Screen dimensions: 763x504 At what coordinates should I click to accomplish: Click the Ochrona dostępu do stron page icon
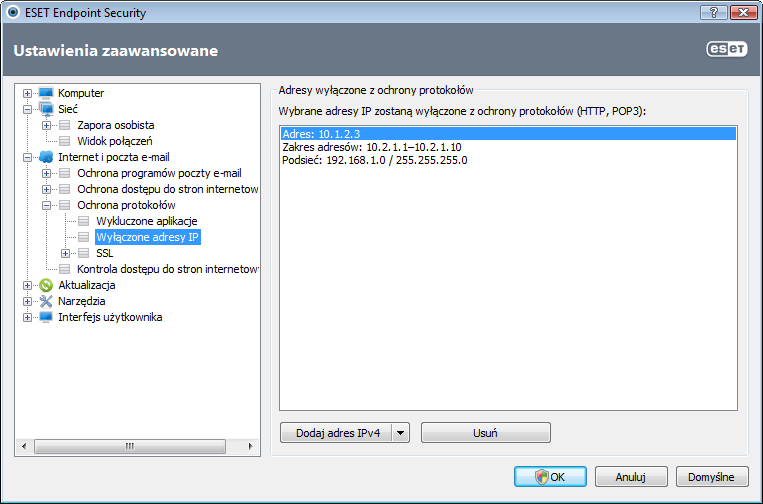pos(65,189)
